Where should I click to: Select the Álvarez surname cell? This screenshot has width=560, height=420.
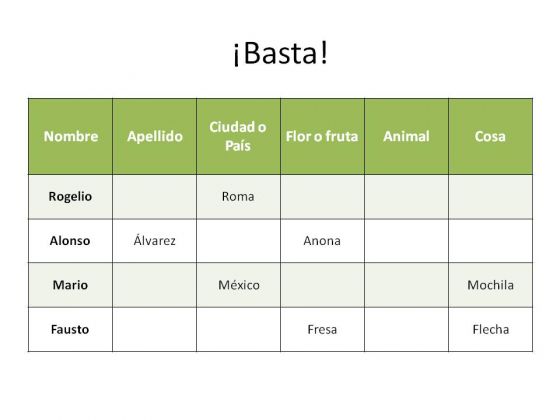pyautogui.click(x=154, y=241)
